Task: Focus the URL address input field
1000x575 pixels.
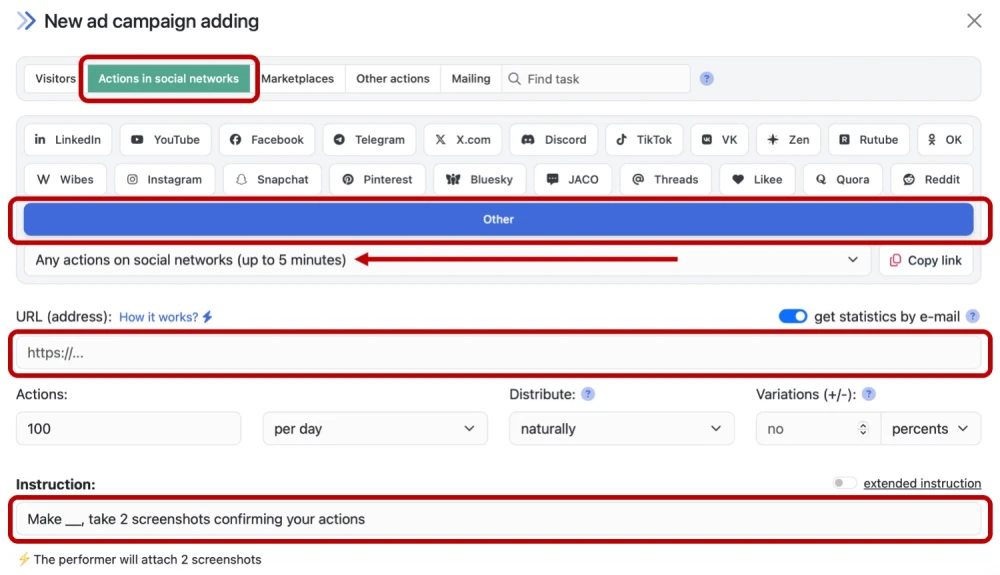Action: pyautogui.click(x=500, y=353)
